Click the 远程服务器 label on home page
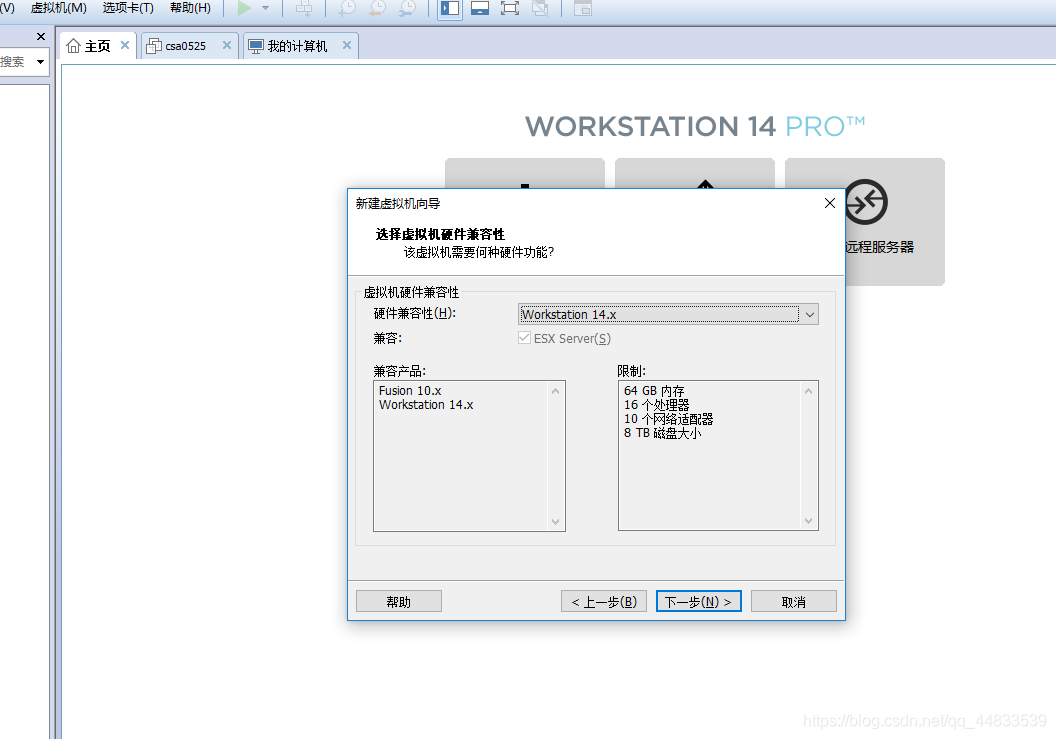Viewport: 1056px width, 739px height. (x=880, y=247)
